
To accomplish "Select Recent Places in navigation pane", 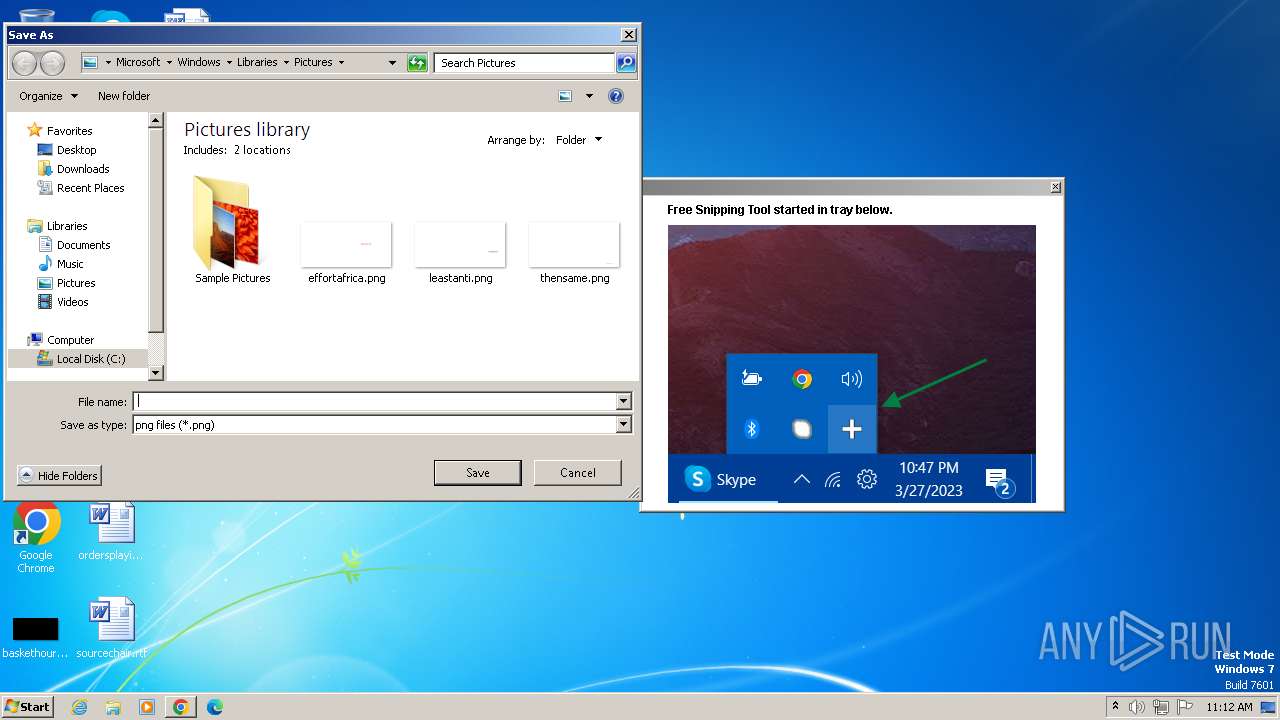I will 90,188.
